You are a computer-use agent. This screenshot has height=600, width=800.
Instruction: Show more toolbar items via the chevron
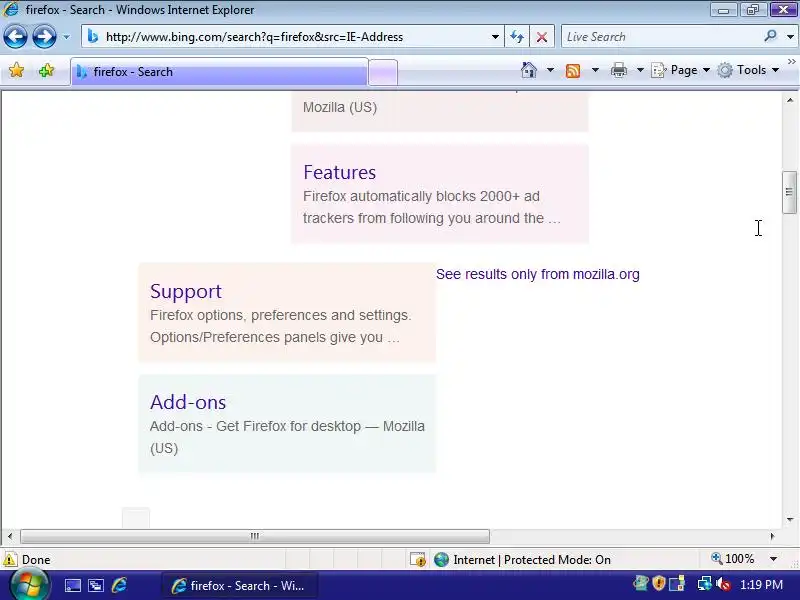(x=791, y=62)
